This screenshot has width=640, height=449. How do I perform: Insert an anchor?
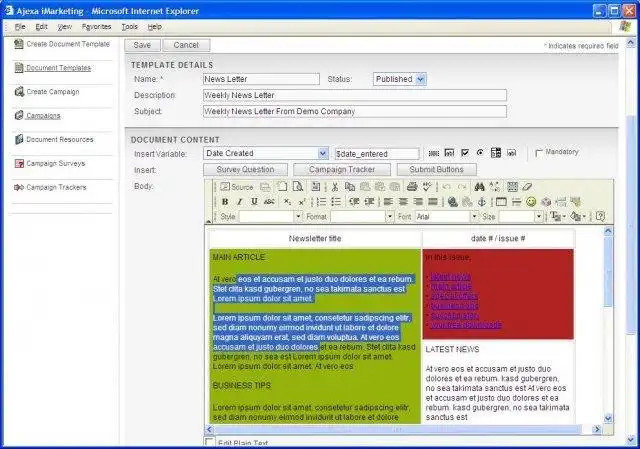click(x=482, y=202)
